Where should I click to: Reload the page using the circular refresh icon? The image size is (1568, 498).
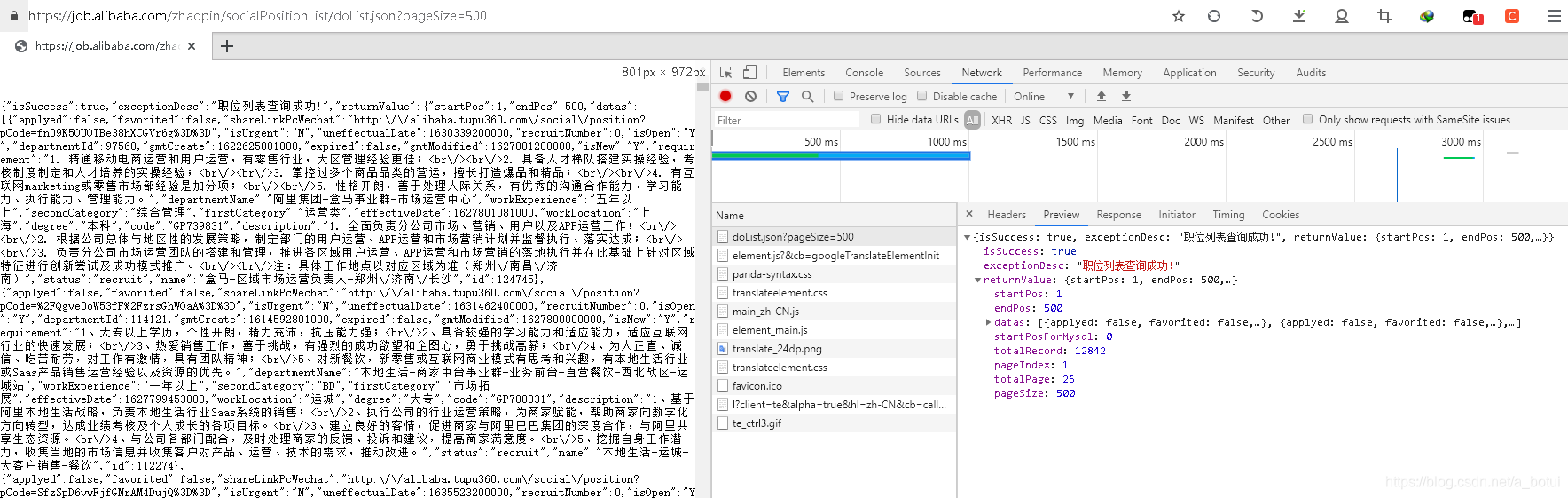[x=1214, y=16]
